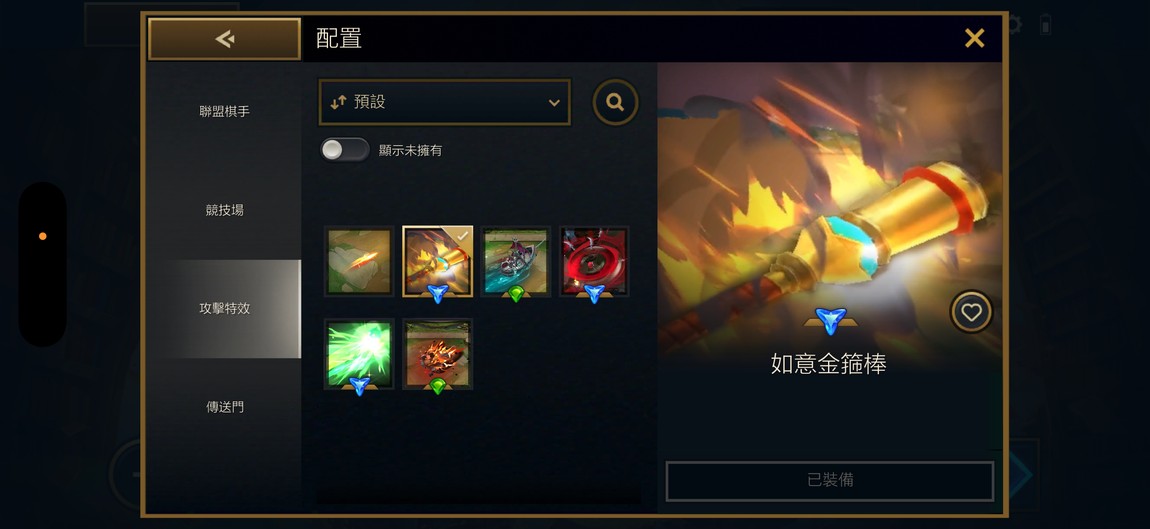Open the 傳送門 tab
The image size is (1150, 529).
click(x=224, y=406)
